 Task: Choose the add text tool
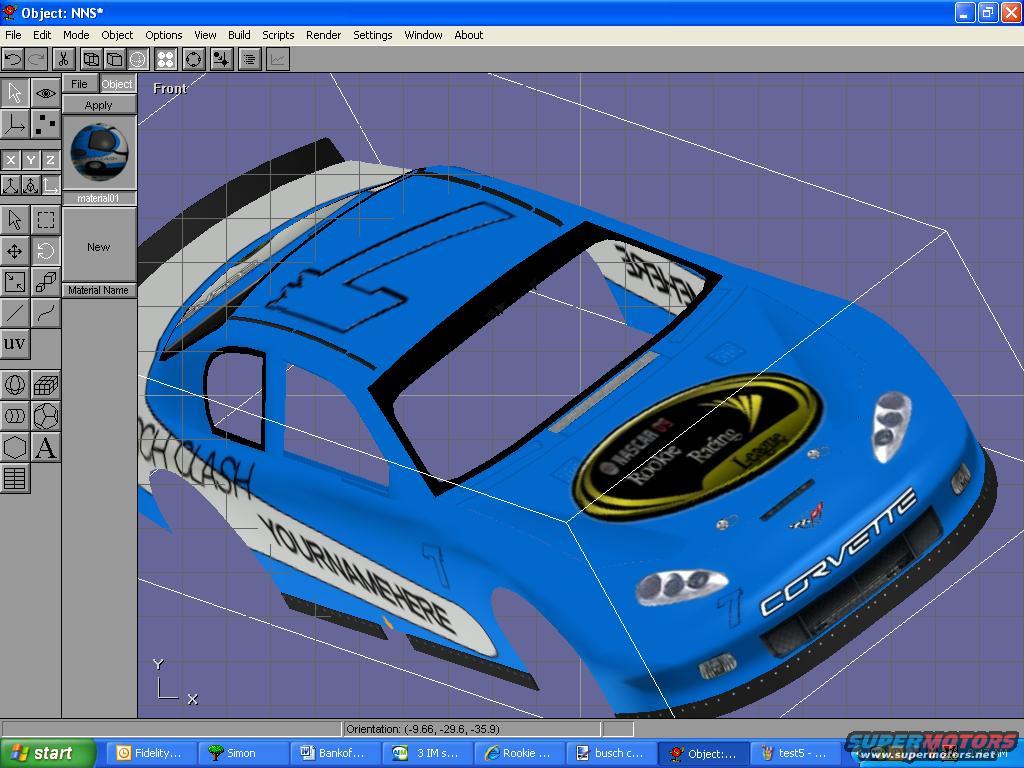[46, 447]
